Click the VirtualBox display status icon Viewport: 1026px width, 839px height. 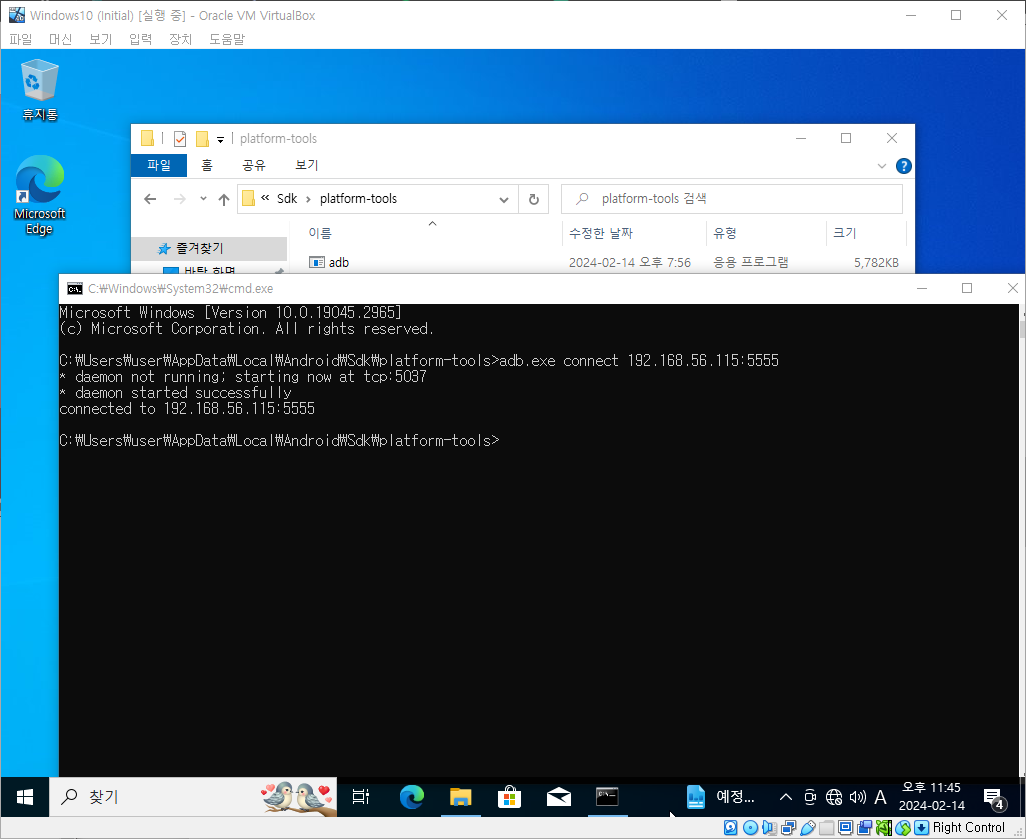(845, 827)
